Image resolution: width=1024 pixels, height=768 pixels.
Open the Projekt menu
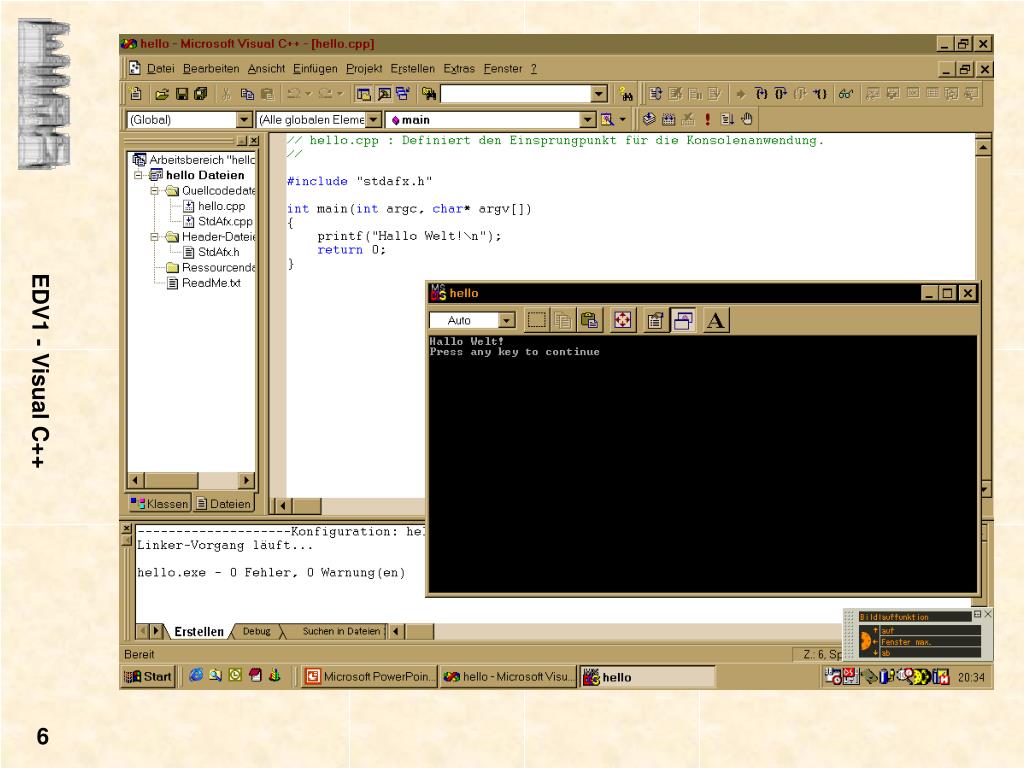point(364,69)
